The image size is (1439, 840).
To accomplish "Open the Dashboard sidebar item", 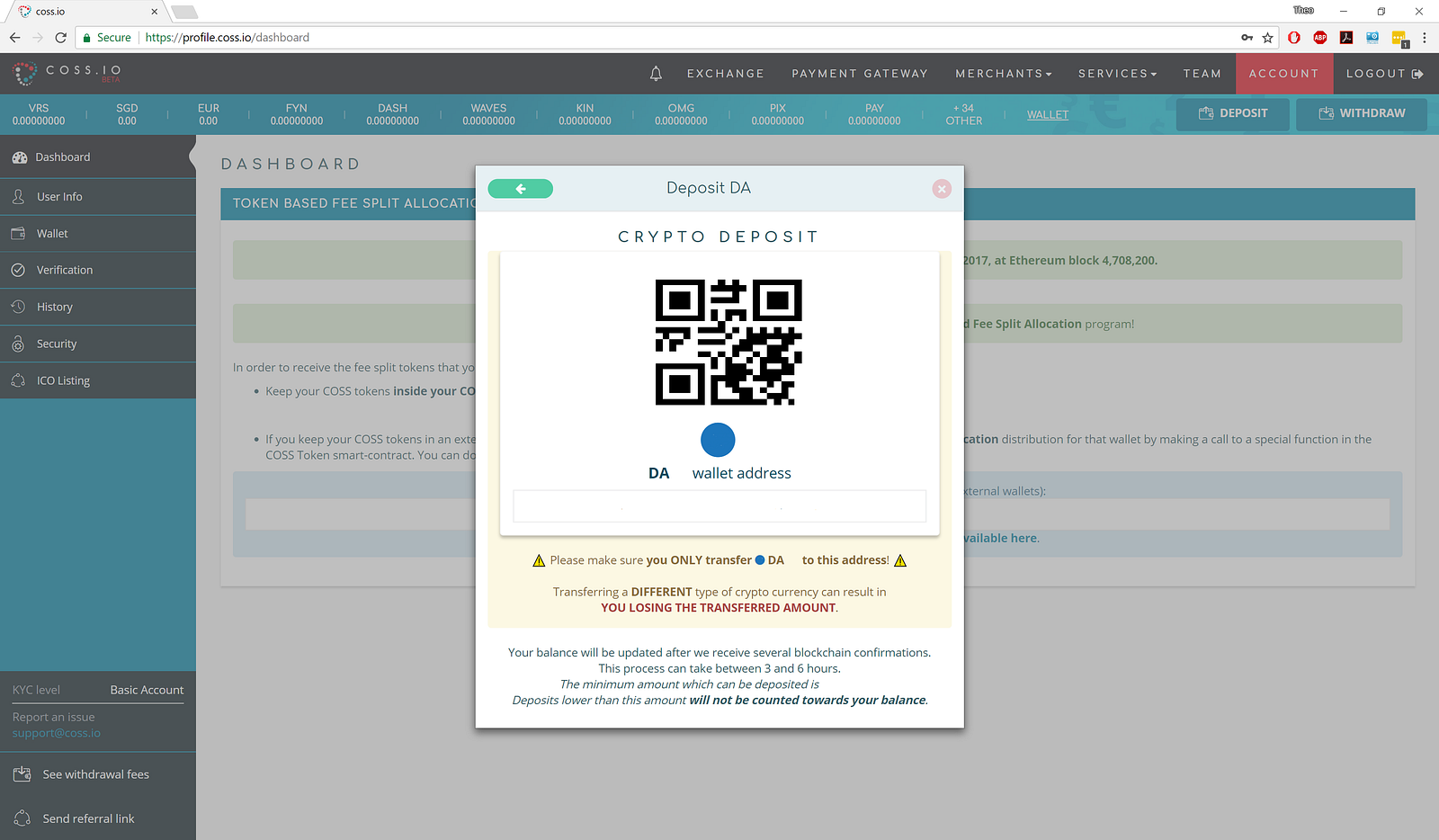I will [x=98, y=157].
